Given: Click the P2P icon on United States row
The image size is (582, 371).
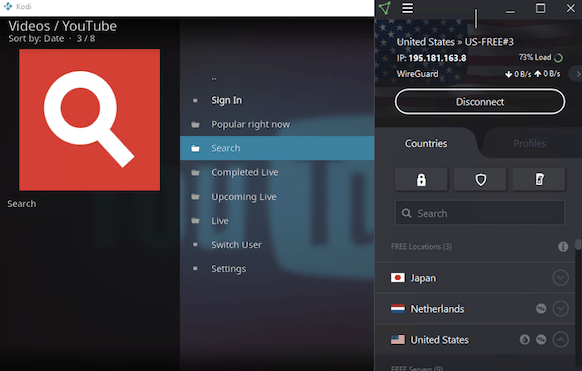Looking at the screenshot, I should coord(541,339).
